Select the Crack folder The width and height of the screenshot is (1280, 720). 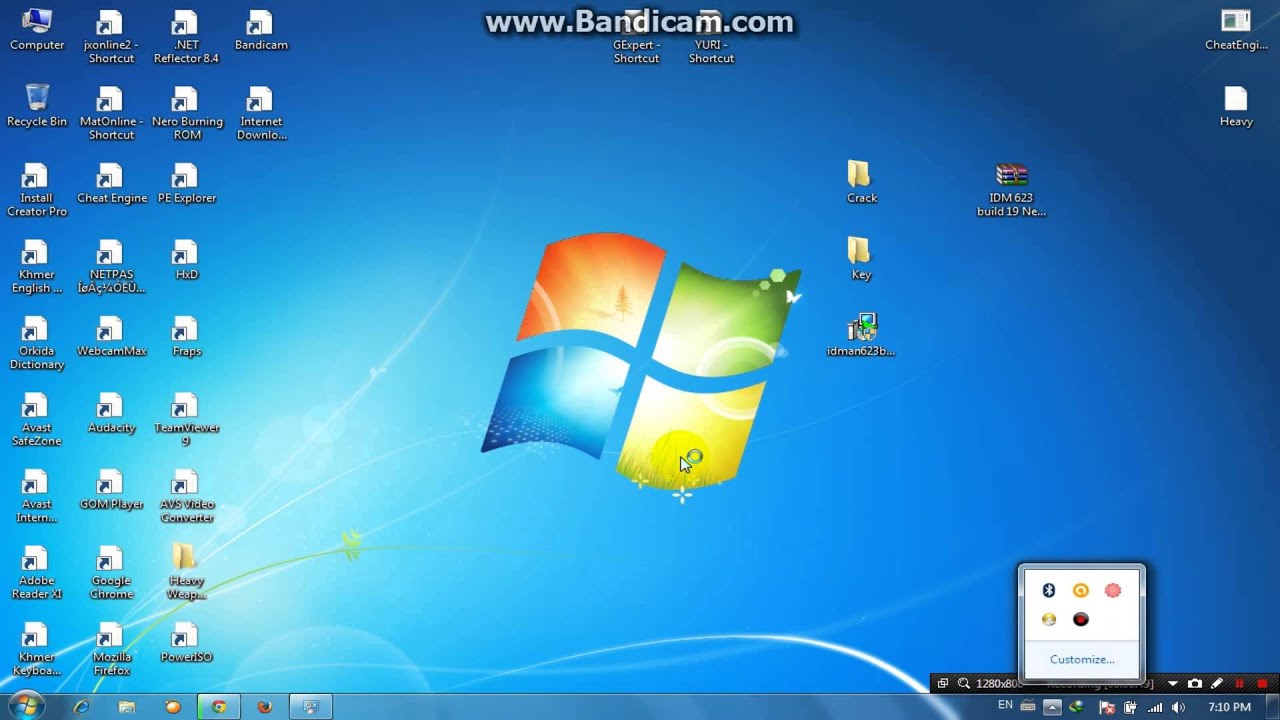coord(861,182)
